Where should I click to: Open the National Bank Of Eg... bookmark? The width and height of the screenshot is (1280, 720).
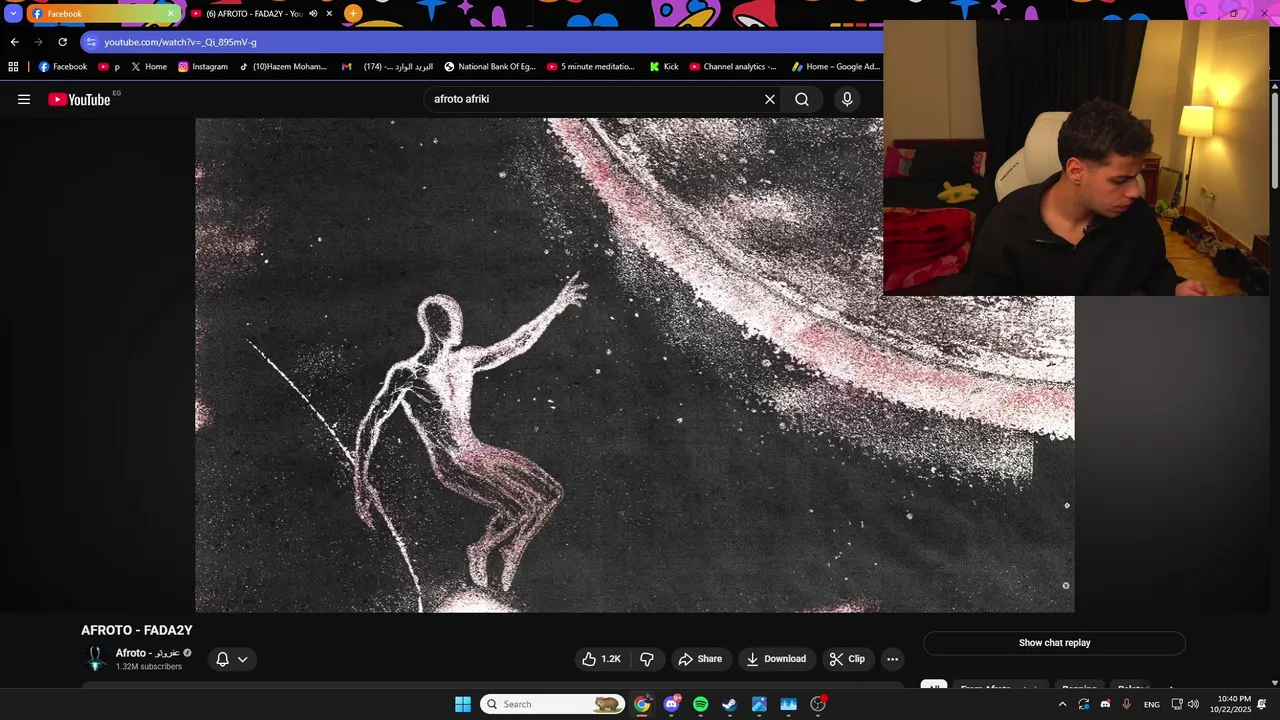click(490, 67)
